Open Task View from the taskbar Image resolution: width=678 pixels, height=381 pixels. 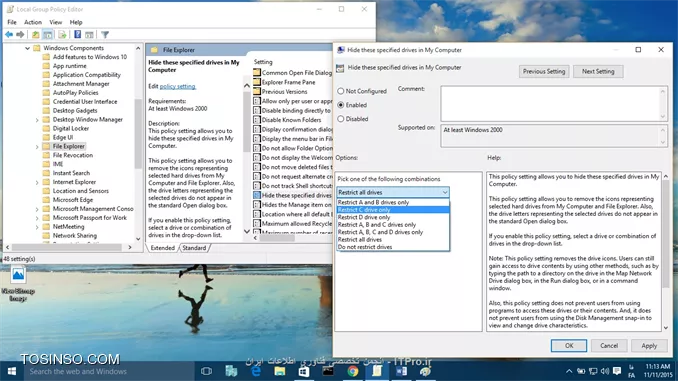click(x=206, y=371)
